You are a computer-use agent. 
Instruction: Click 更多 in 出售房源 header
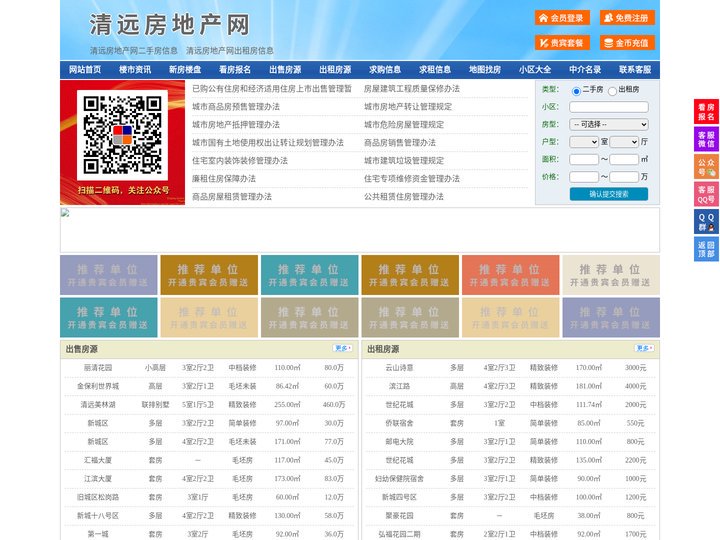pyautogui.click(x=343, y=349)
